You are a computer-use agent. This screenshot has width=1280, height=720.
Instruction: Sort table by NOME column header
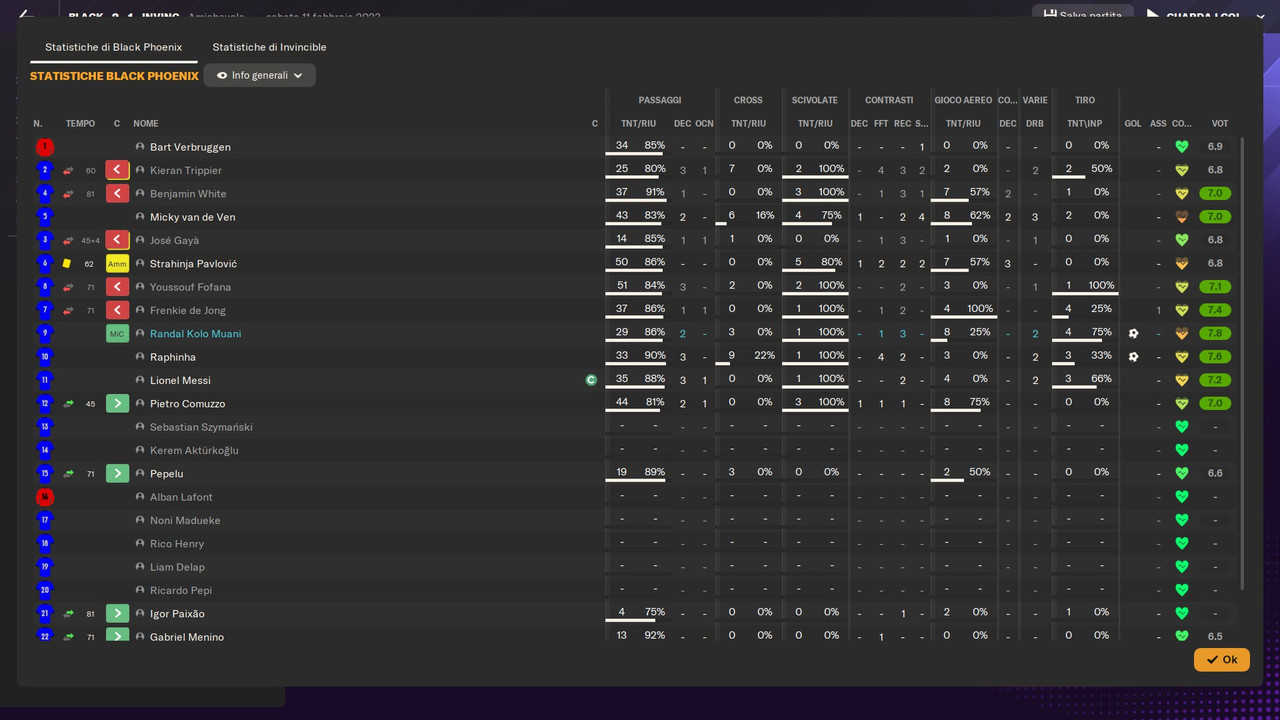click(x=146, y=124)
